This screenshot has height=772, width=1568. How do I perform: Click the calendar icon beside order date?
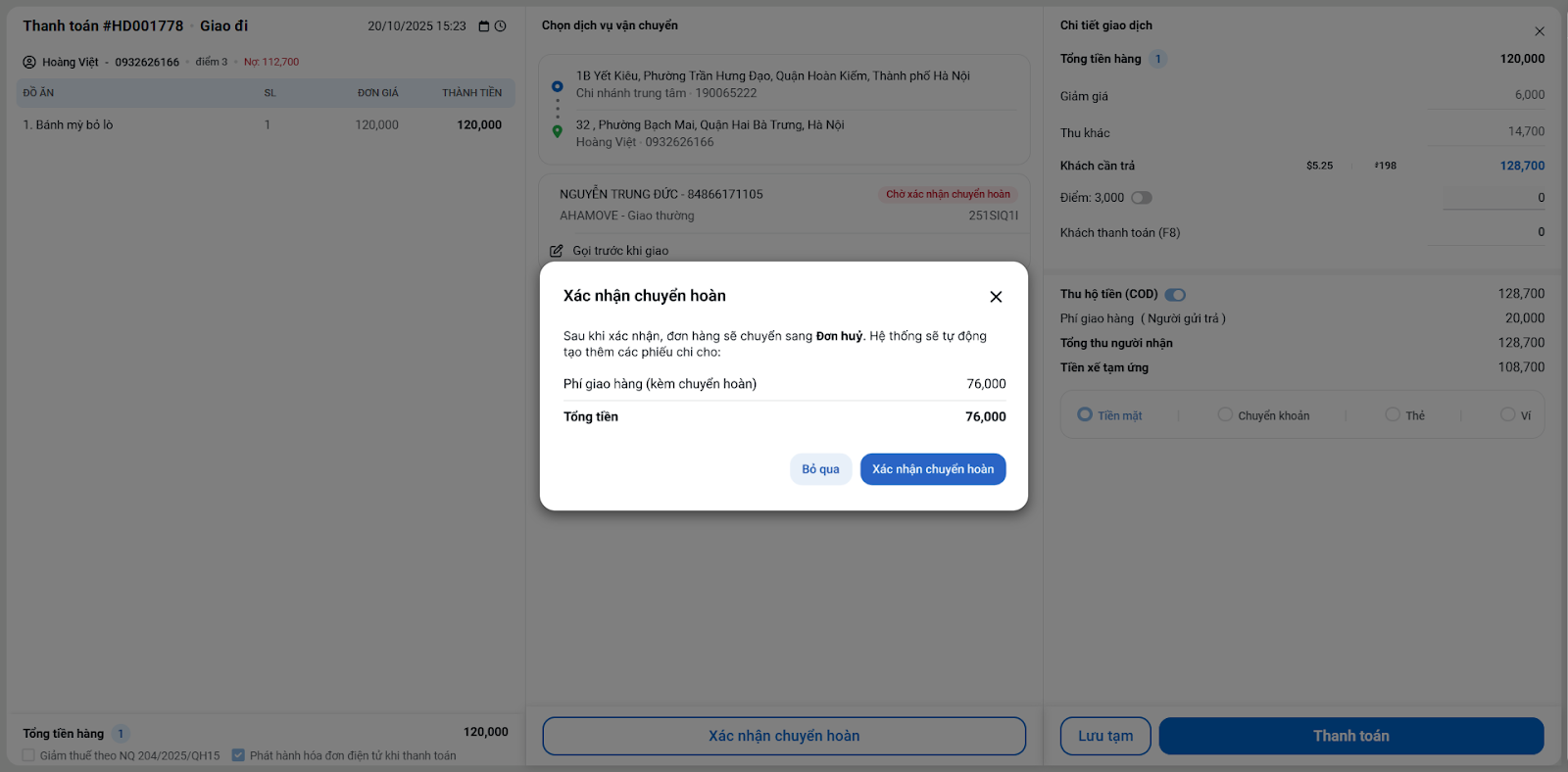click(x=483, y=26)
